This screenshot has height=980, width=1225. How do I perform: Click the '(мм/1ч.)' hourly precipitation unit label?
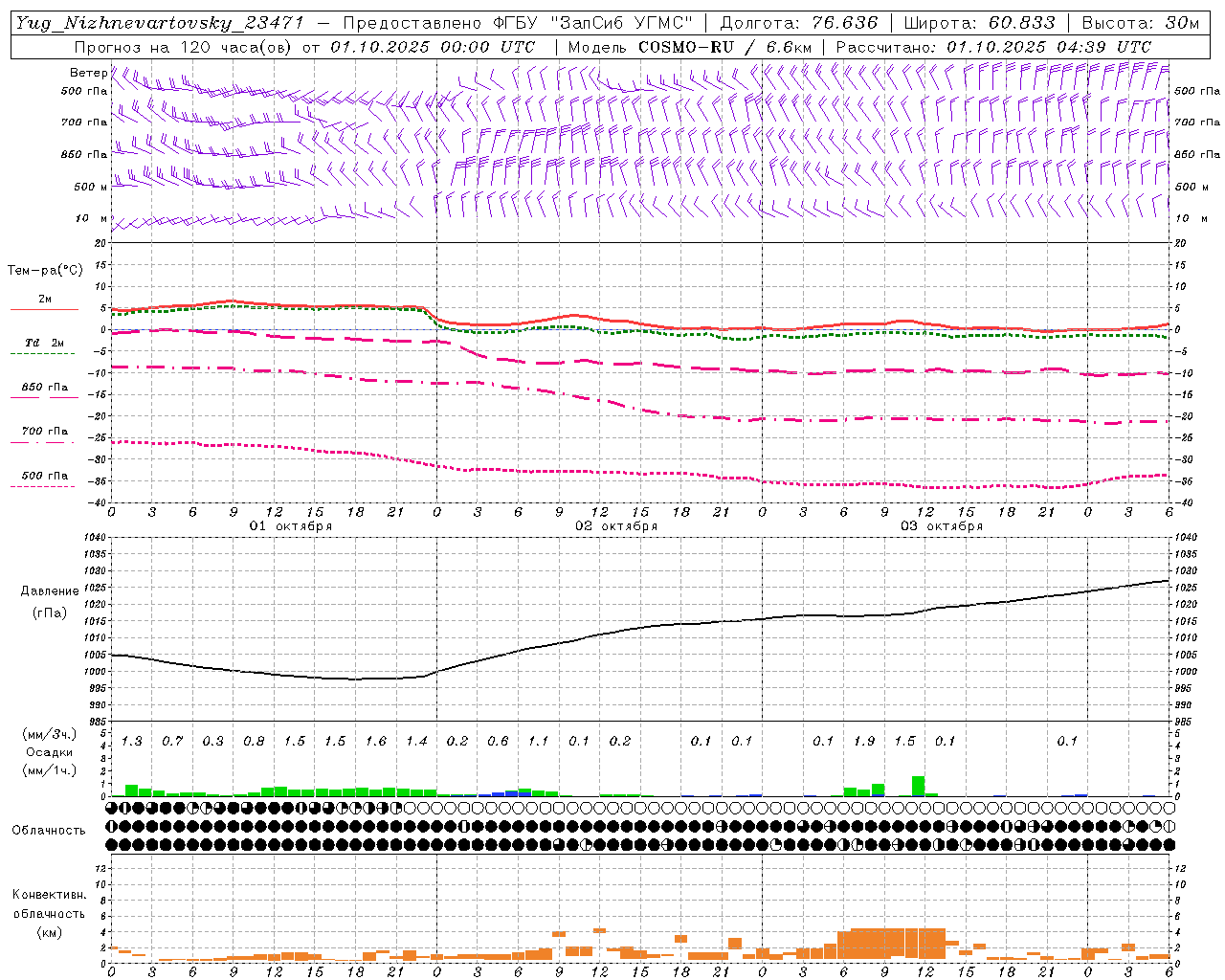point(50,770)
